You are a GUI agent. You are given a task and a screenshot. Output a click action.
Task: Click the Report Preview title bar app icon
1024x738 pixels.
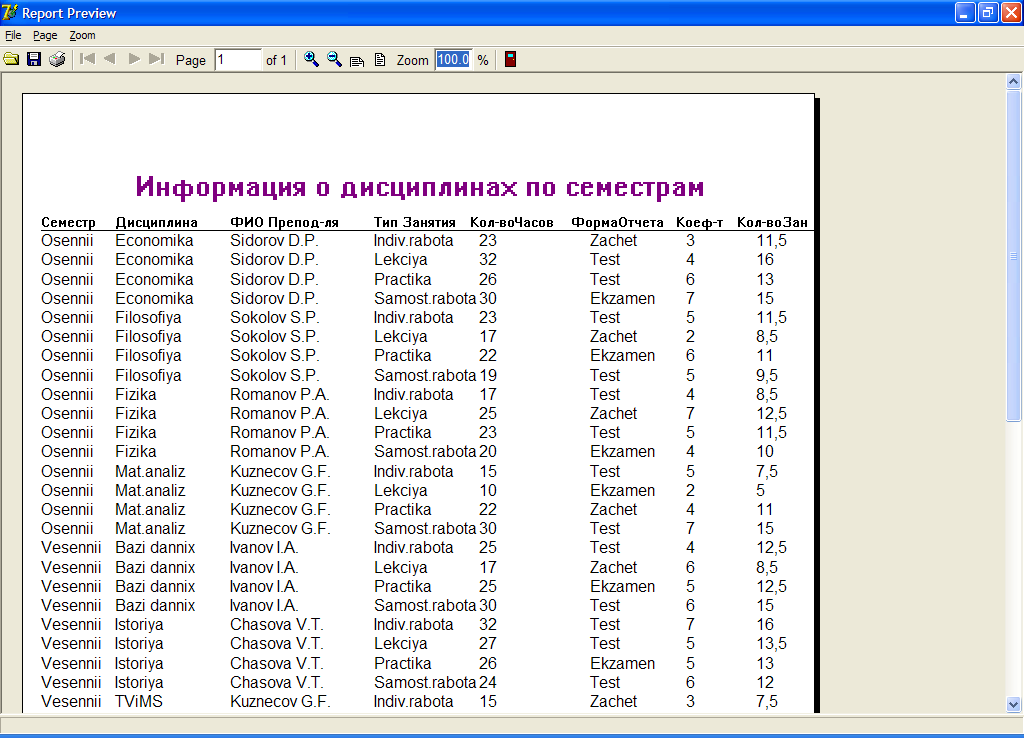point(10,12)
